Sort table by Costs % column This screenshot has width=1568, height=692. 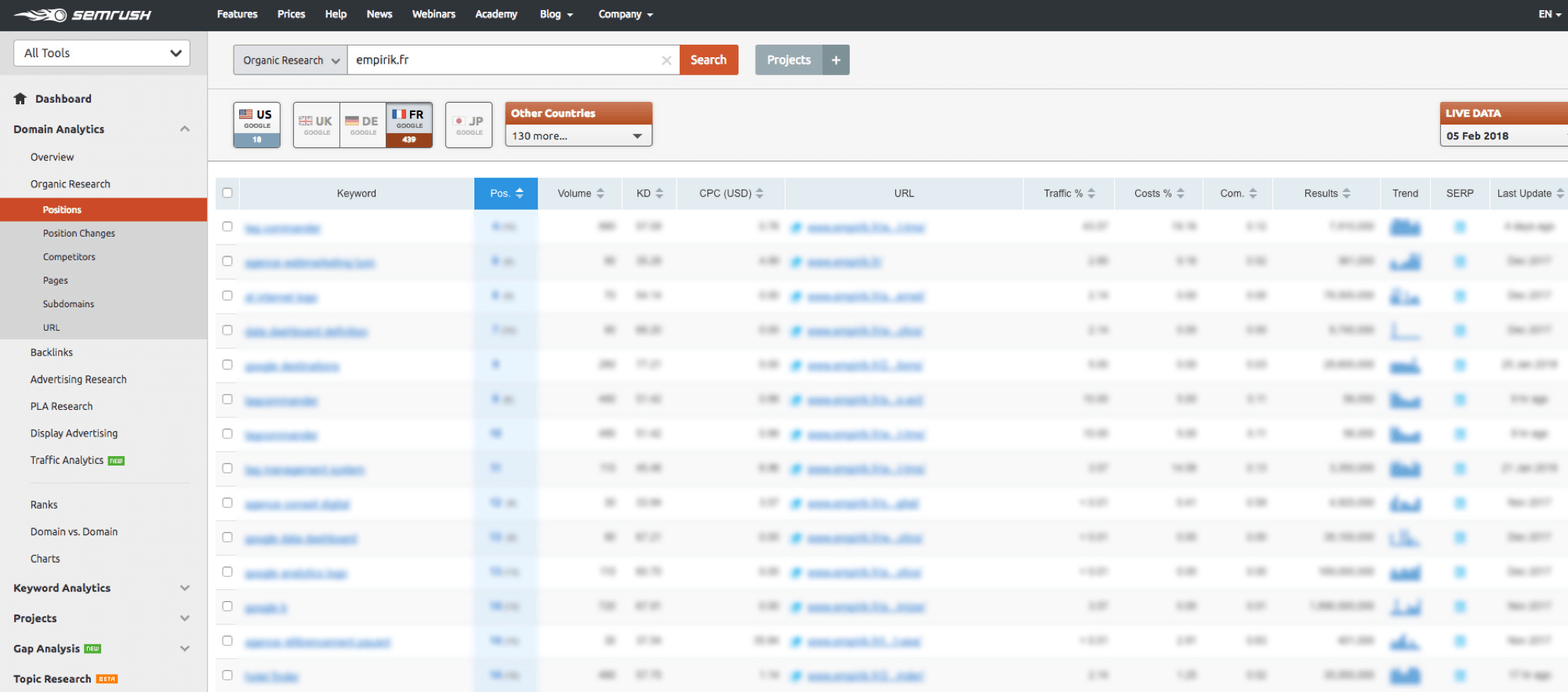coord(1159,194)
